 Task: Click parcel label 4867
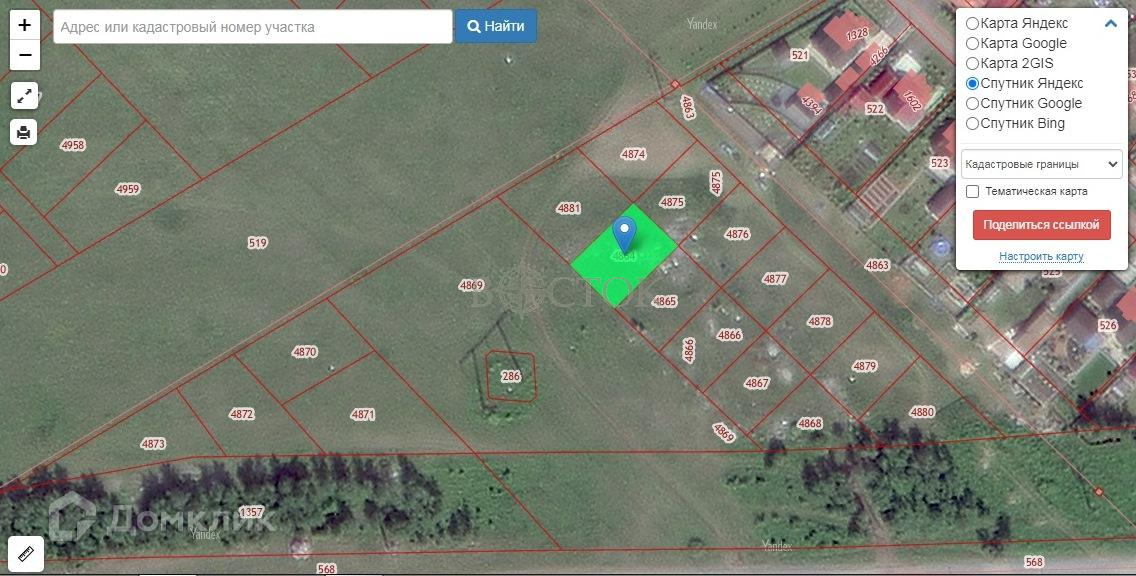[x=756, y=383]
